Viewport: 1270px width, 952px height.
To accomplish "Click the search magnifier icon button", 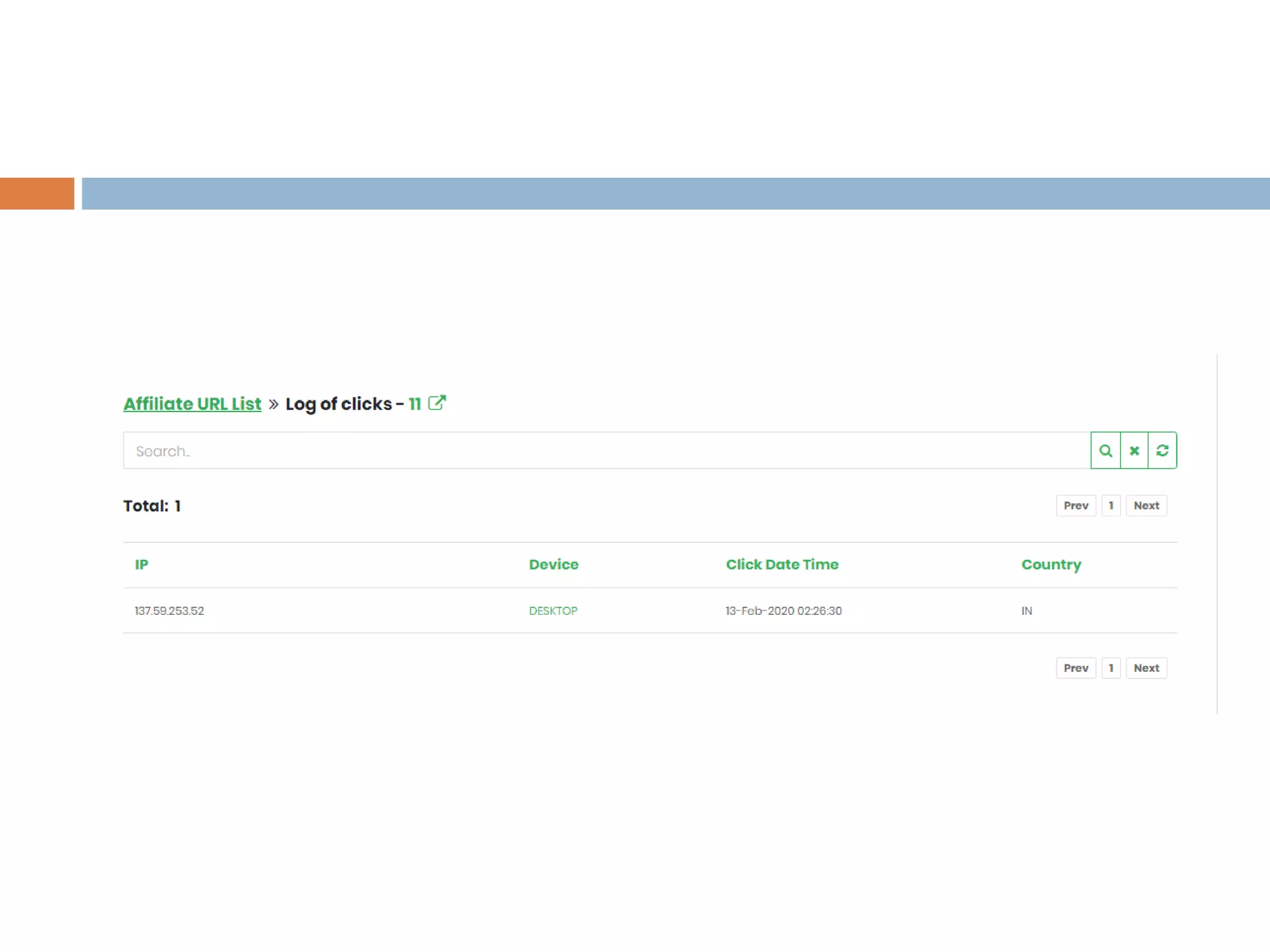I will (1105, 451).
